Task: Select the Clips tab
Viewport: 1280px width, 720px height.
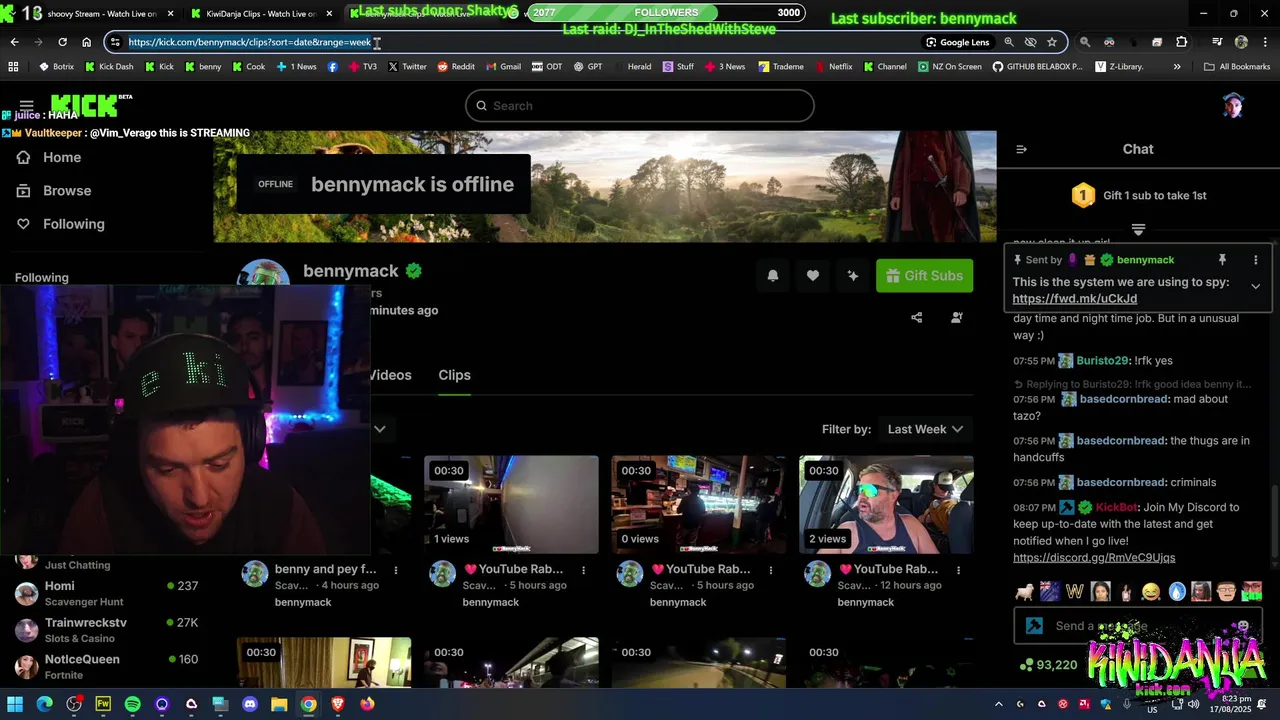Action: tap(454, 375)
